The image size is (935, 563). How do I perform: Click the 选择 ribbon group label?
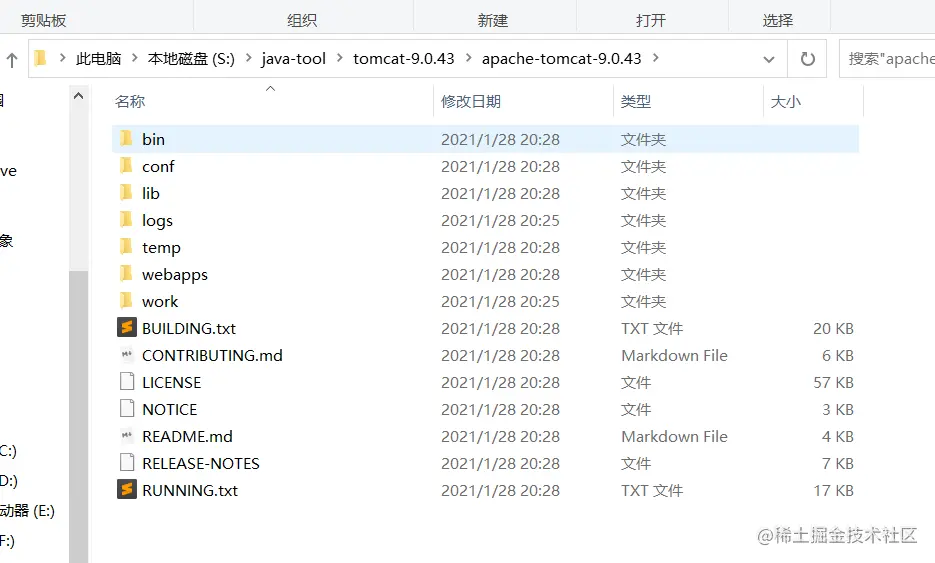778,20
